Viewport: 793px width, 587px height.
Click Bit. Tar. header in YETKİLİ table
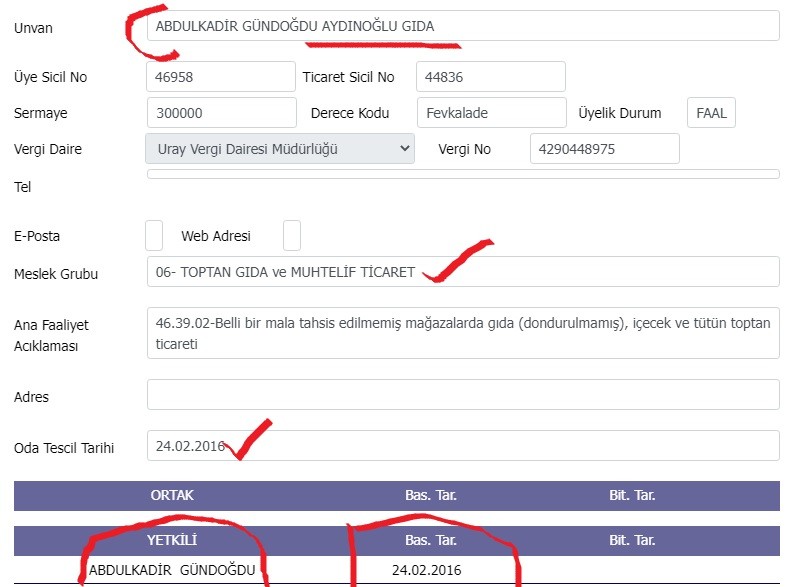tap(632, 540)
